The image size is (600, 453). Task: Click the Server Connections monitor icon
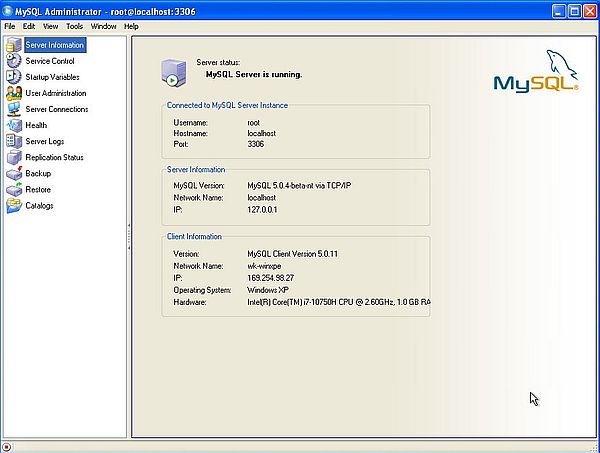14,109
